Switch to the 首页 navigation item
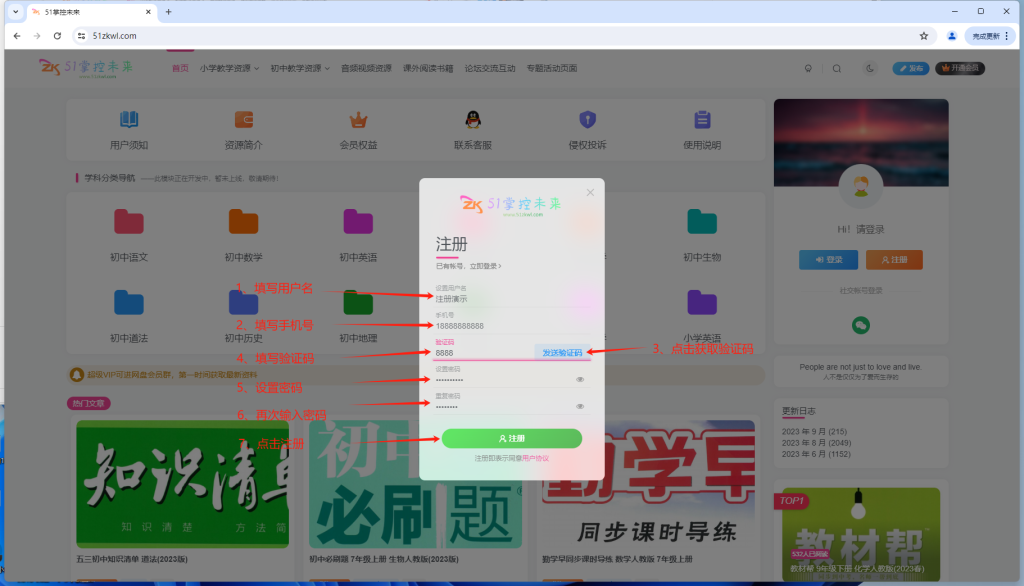This screenshot has height=586, width=1024. coord(180,69)
